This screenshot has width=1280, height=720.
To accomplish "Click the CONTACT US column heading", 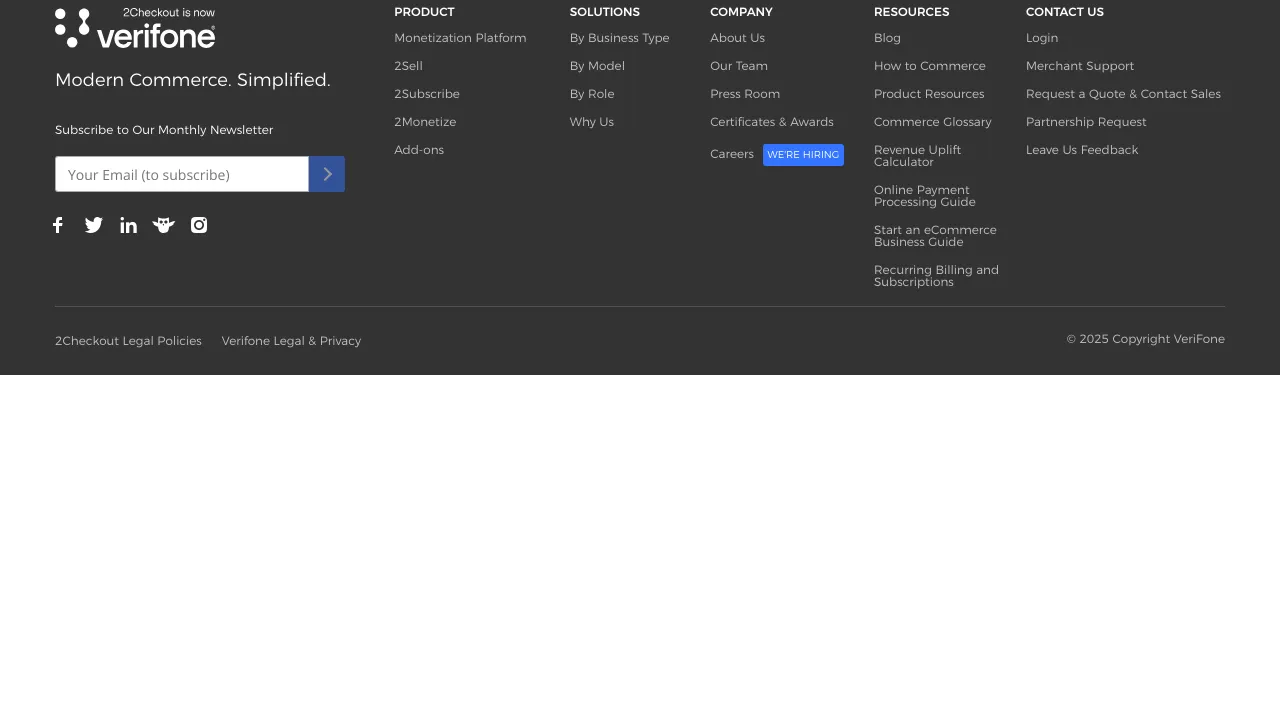I will tap(1065, 12).
